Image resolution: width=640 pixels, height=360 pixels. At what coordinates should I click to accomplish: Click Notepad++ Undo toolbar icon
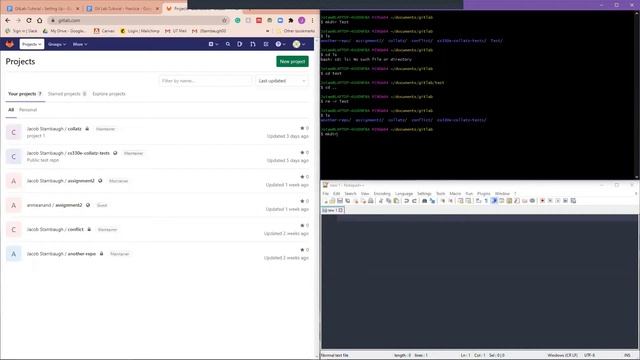pyautogui.click(x=407, y=201)
